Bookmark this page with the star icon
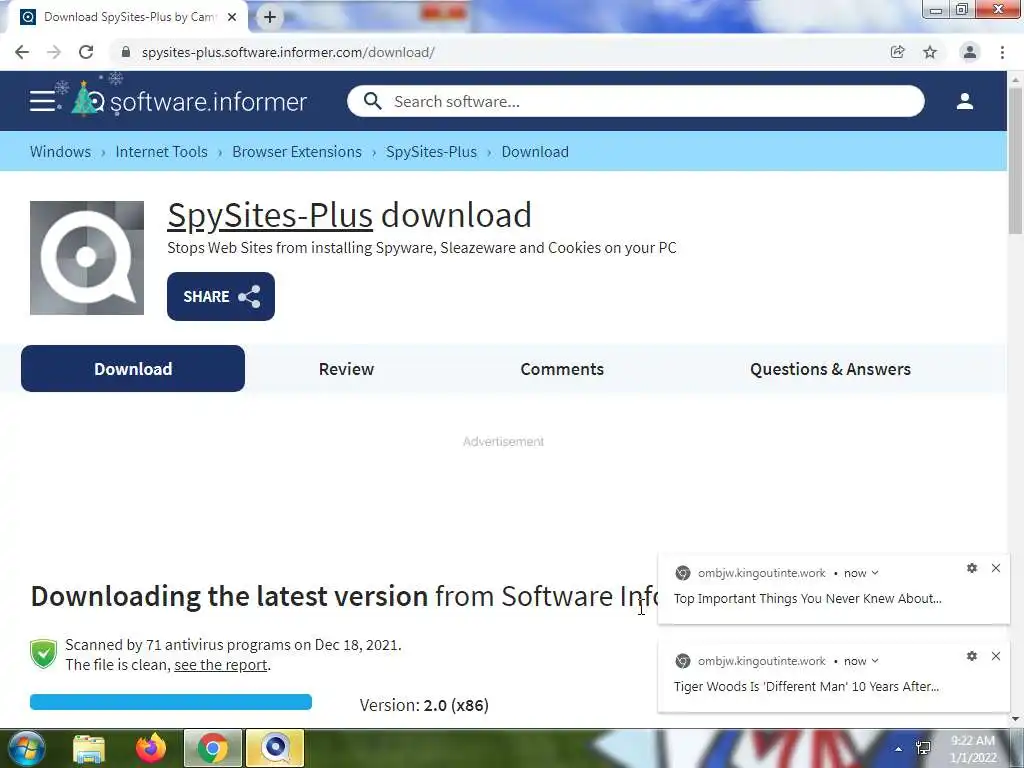Image resolution: width=1024 pixels, height=768 pixels. click(x=930, y=52)
